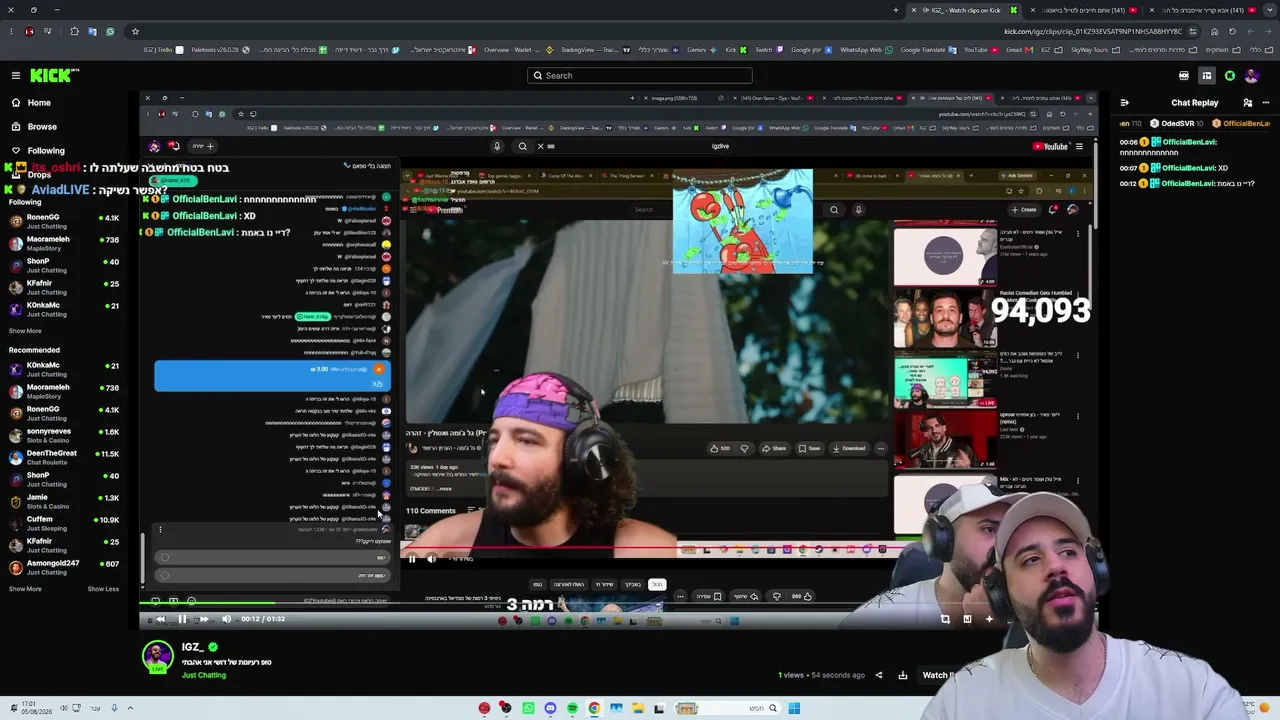Image resolution: width=1280 pixels, height=720 pixels.
Task: Collapse Recommended list with Show Less
Action: point(103,589)
